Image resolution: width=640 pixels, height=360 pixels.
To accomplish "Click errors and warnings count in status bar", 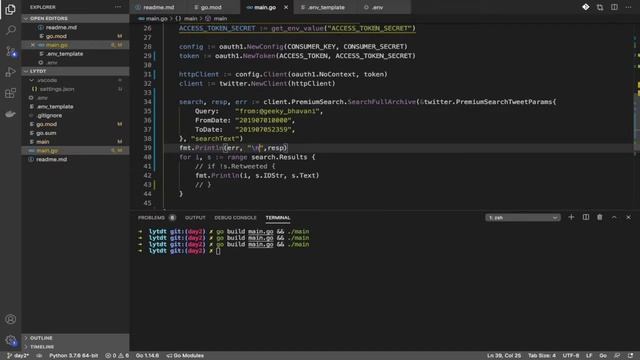I will pyautogui.click(x=117, y=356).
